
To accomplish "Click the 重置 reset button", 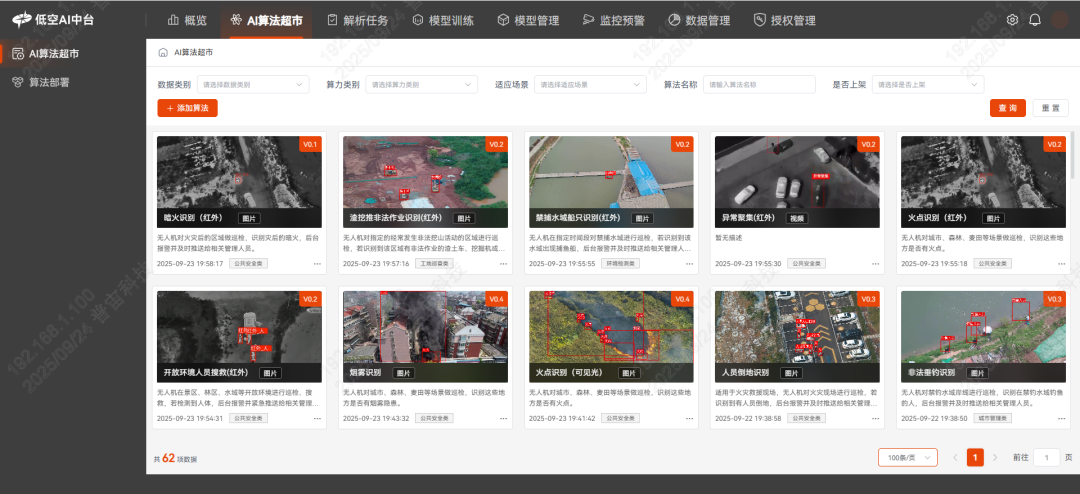I will point(1049,108).
